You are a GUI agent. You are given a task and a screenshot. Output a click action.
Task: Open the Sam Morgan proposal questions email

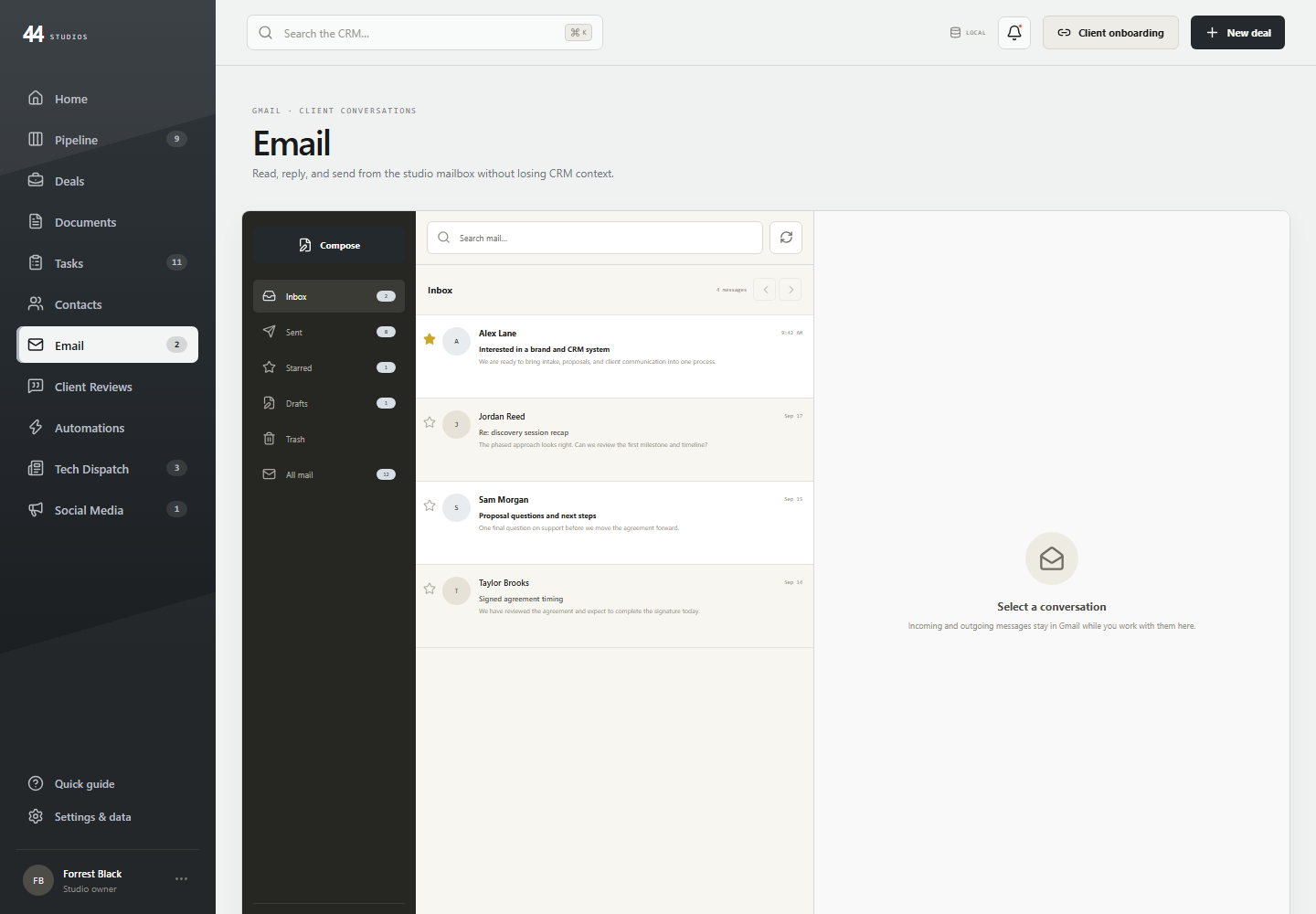click(x=615, y=523)
